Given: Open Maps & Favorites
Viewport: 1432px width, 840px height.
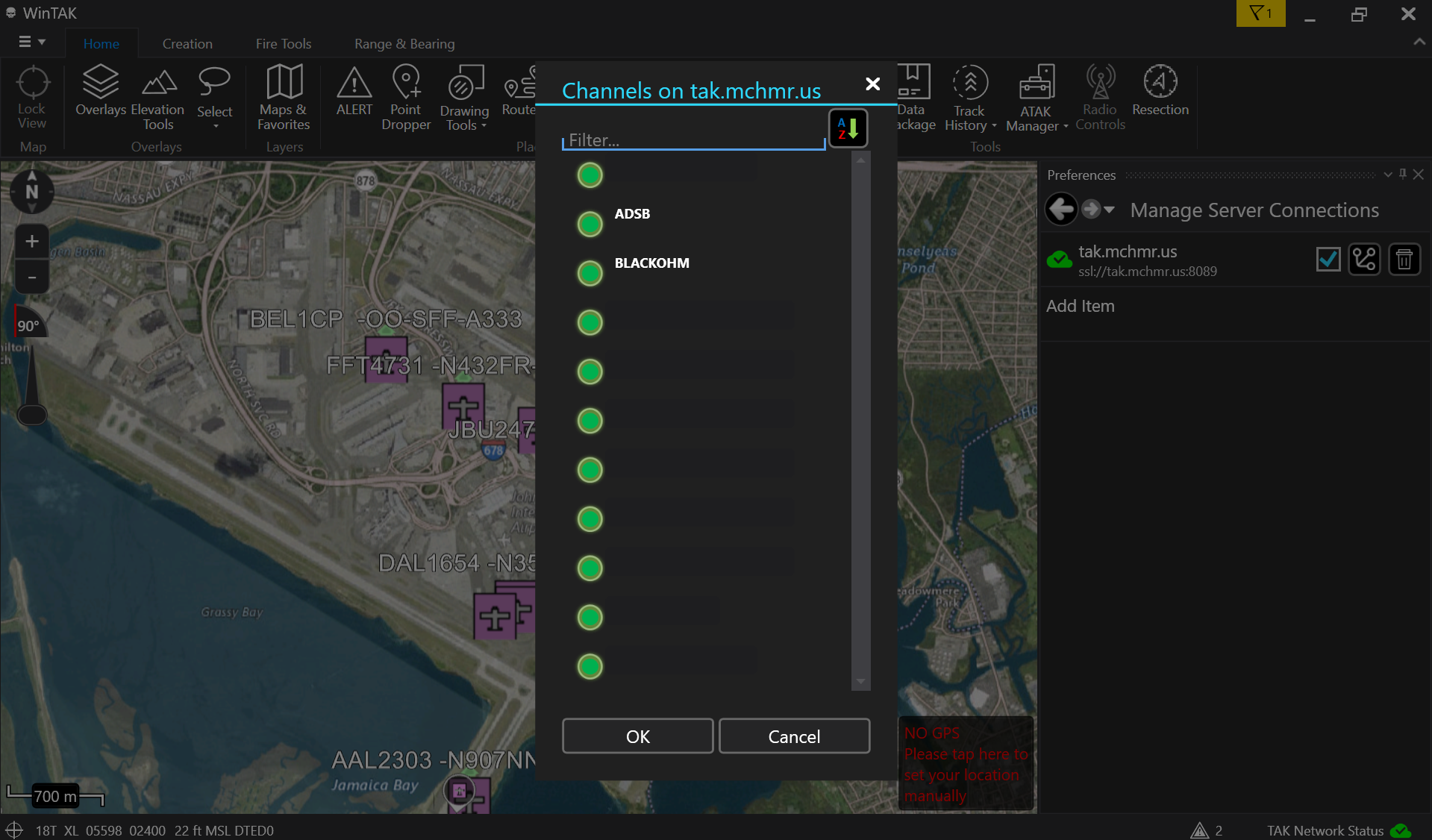Looking at the screenshot, I should point(284,98).
